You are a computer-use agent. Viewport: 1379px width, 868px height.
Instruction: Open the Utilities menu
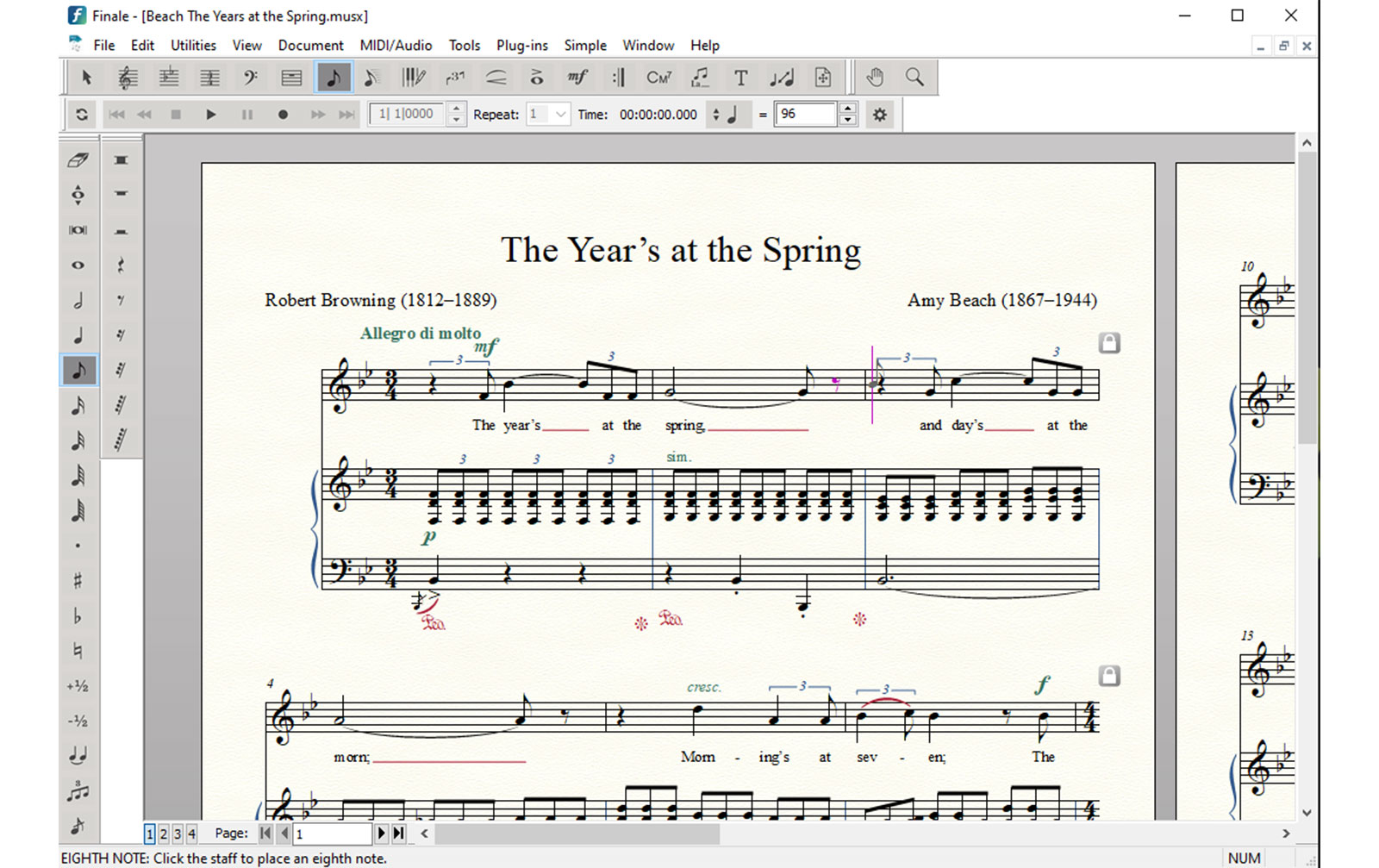(x=193, y=46)
